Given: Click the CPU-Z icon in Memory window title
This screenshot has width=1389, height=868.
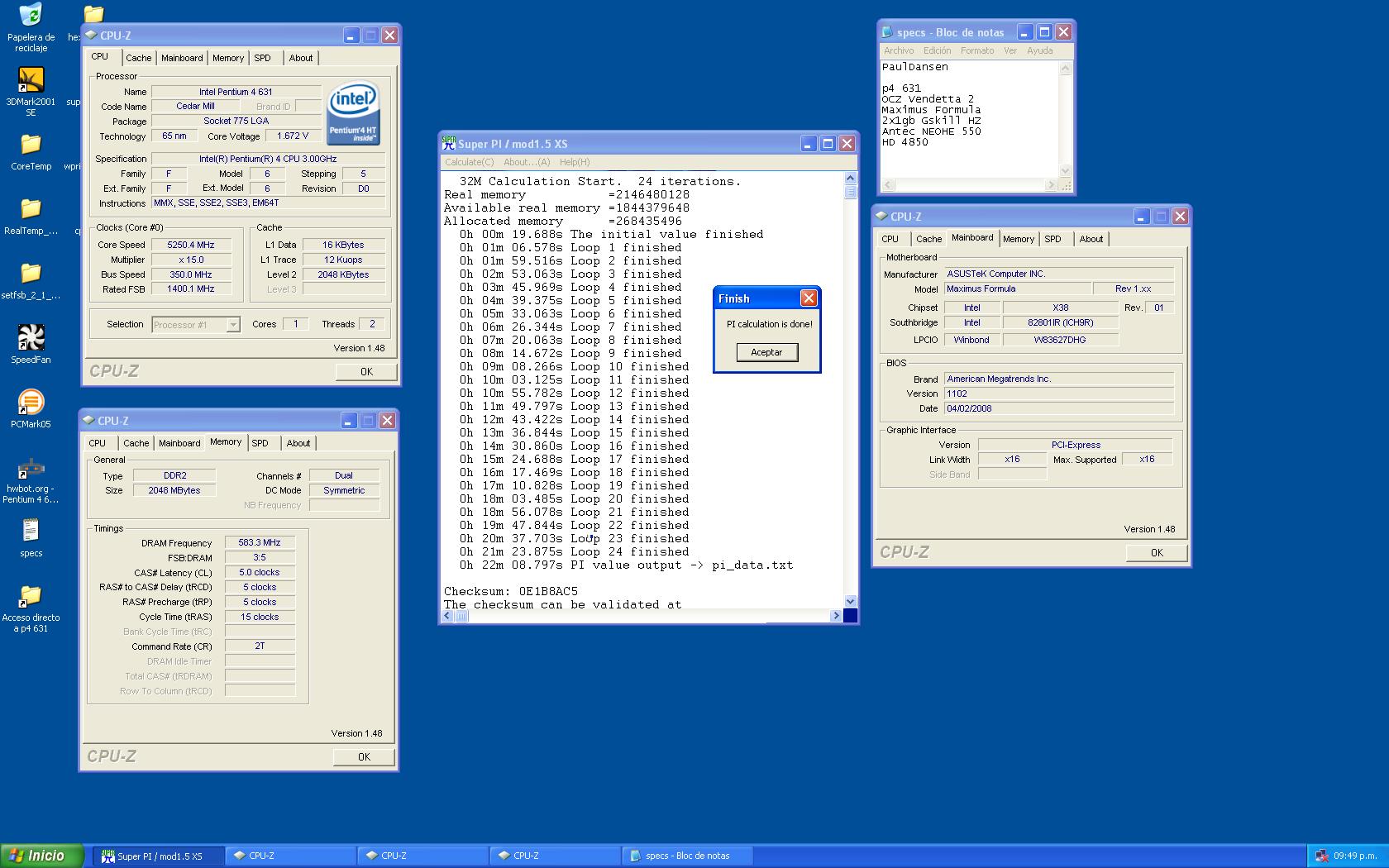Looking at the screenshot, I should click(88, 420).
